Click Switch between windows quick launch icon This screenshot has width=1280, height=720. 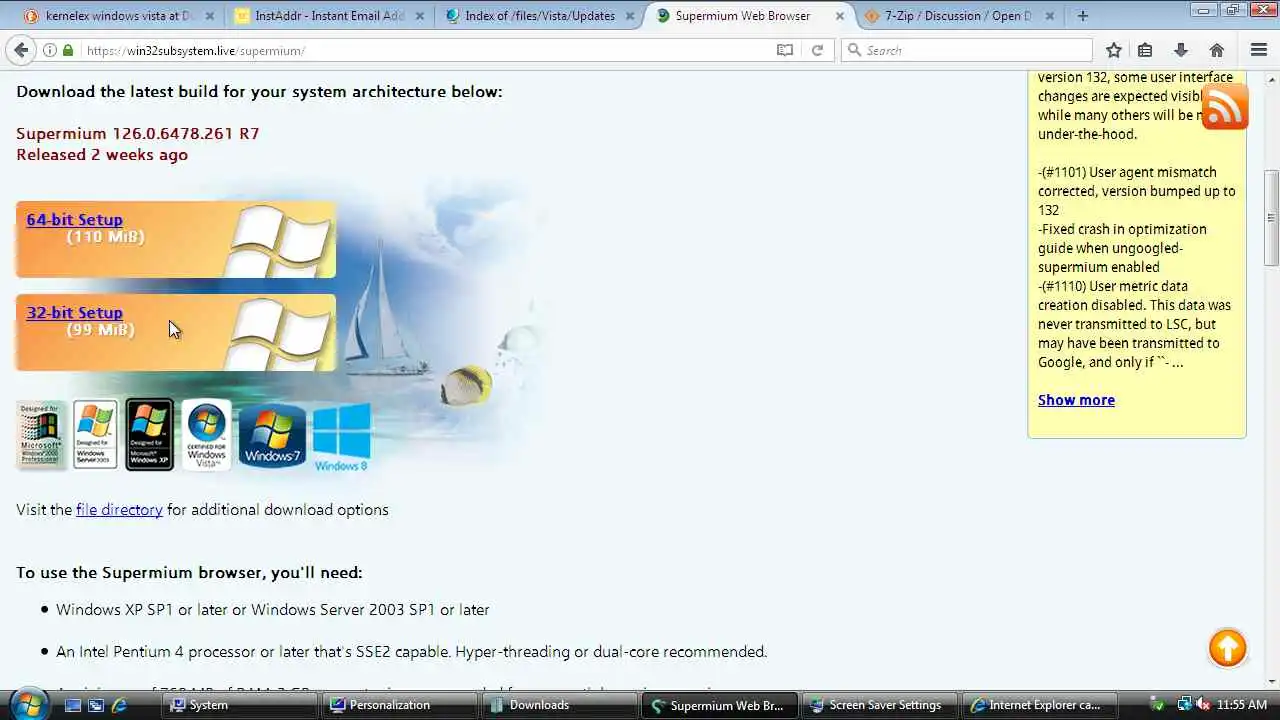pos(96,705)
